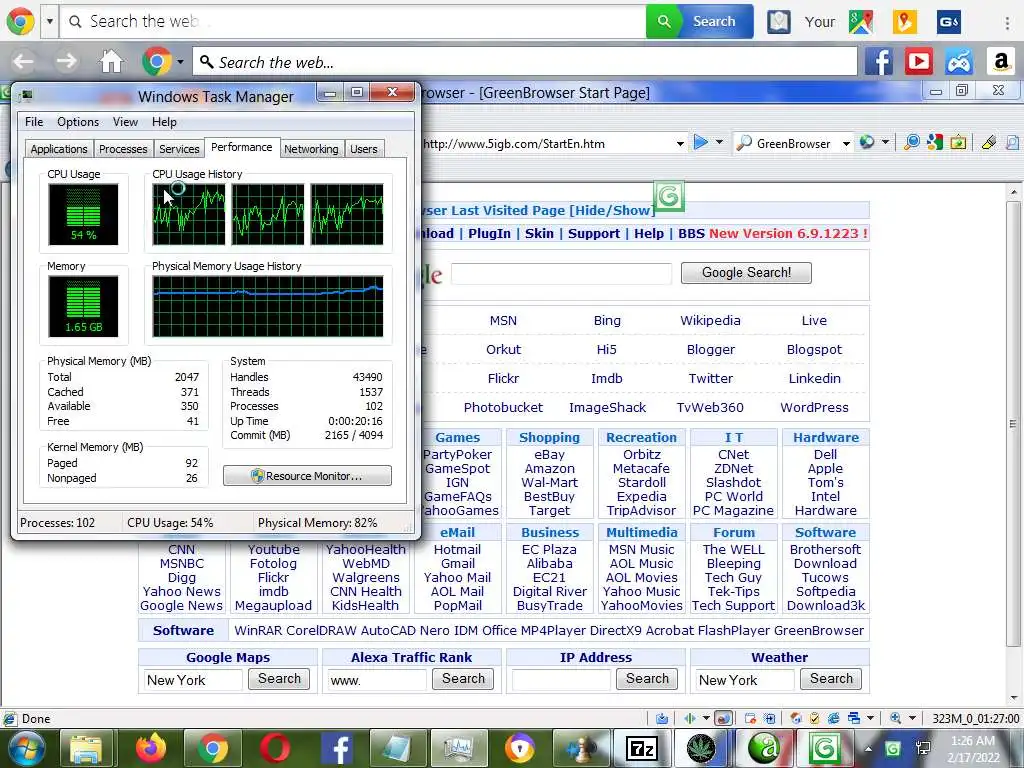This screenshot has width=1024, height=768.
Task: Click the GreenBrowser tray icon
Action: pyautogui.click(x=893, y=748)
